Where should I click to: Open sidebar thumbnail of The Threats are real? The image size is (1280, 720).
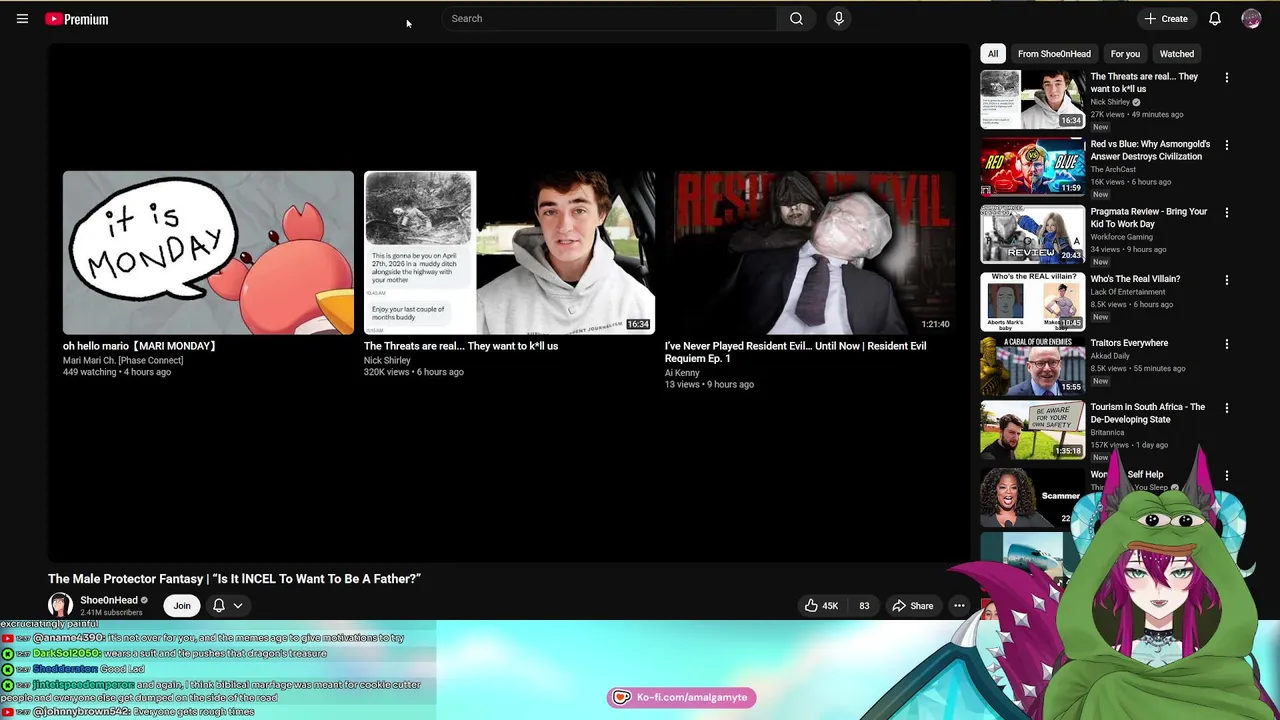click(1032, 99)
